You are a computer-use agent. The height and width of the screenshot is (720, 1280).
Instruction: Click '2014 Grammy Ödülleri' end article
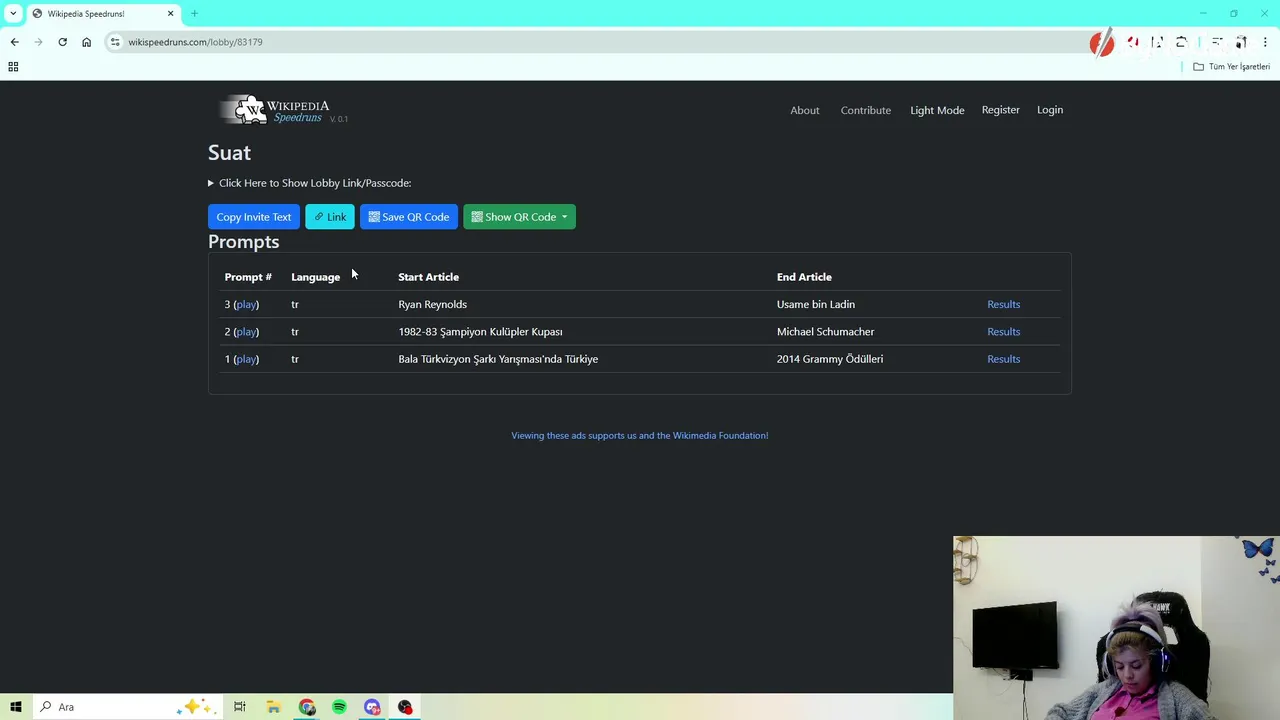click(830, 359)
